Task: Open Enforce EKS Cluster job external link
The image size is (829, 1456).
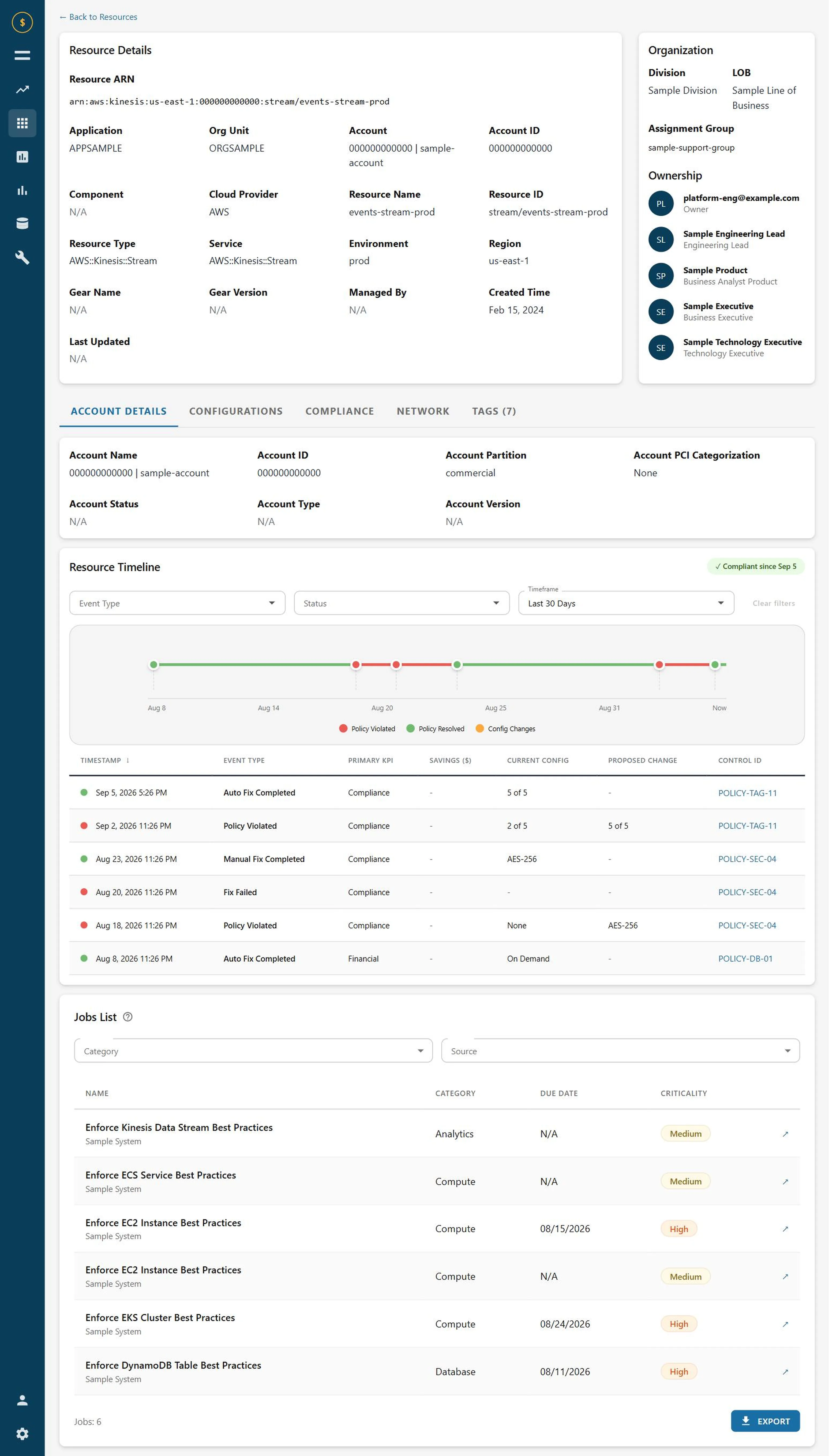Action: pos(785,1323)
